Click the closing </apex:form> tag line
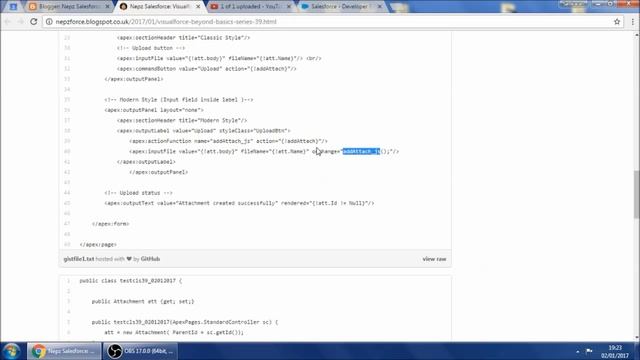Screen dimensions: 640x360 coord(111,224)
